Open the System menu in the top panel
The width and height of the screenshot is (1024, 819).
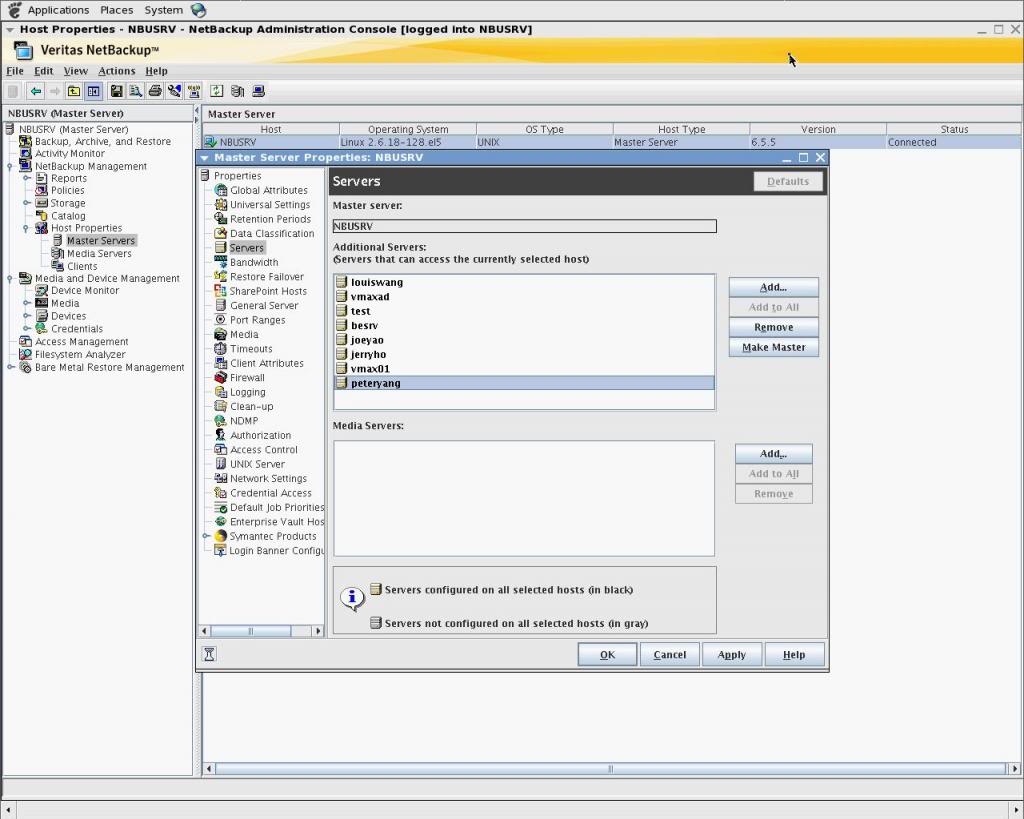pyautogui.click(x=163, y=10)
